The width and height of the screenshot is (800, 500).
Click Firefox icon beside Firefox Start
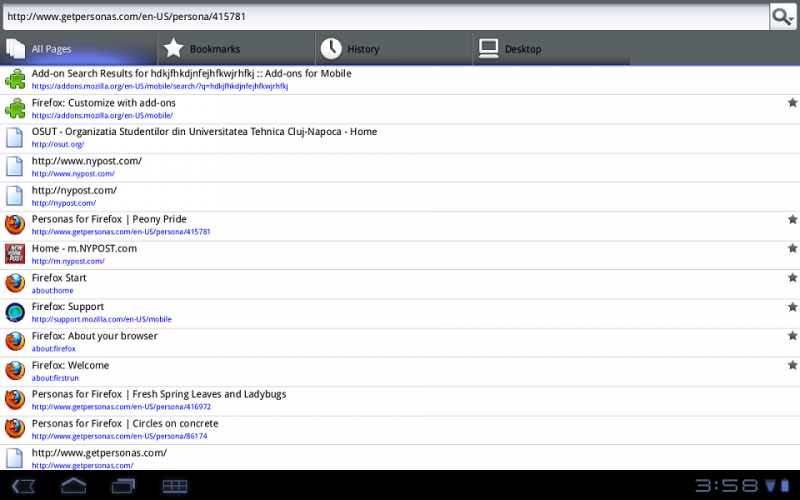15,283
